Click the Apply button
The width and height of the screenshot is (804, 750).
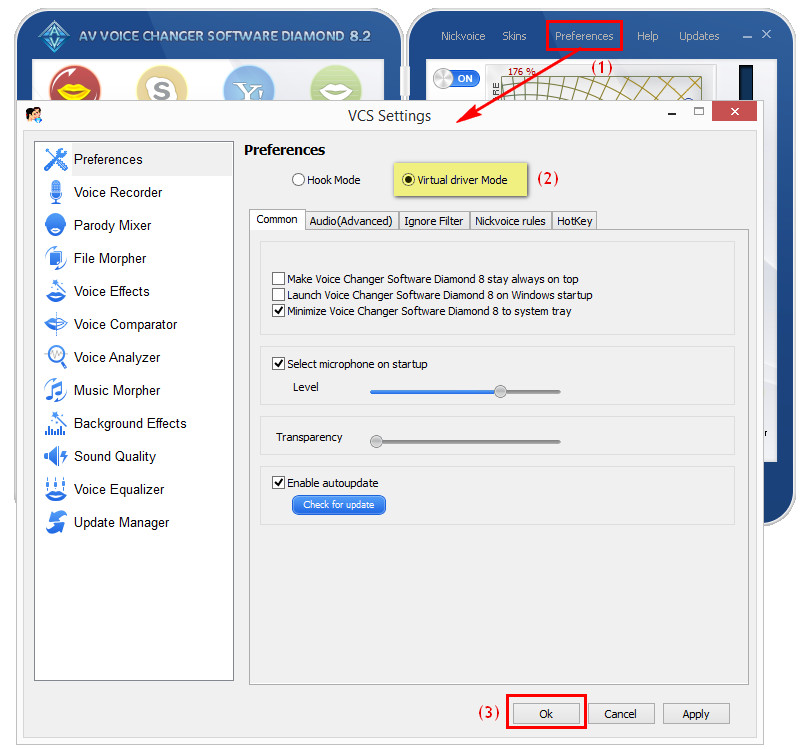click(x=696, y=714)
